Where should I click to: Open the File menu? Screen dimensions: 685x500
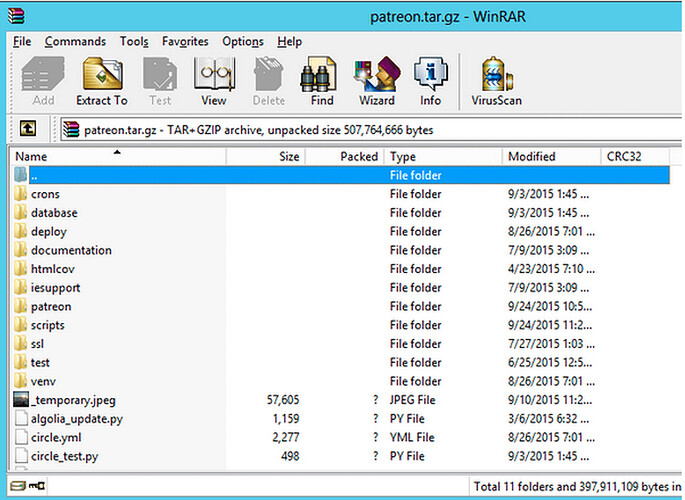click(x=22, y=41)
